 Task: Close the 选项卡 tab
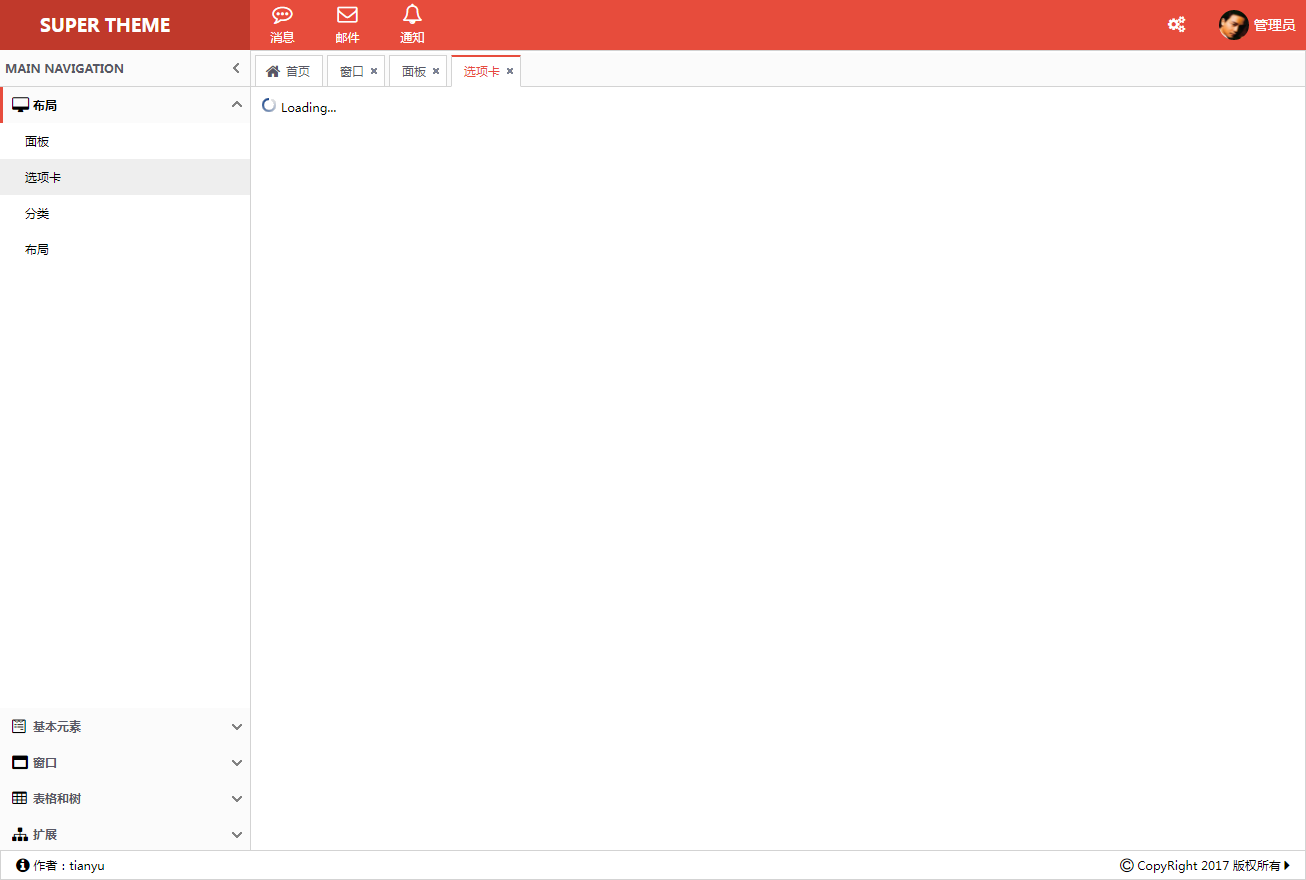pos(510,71)
